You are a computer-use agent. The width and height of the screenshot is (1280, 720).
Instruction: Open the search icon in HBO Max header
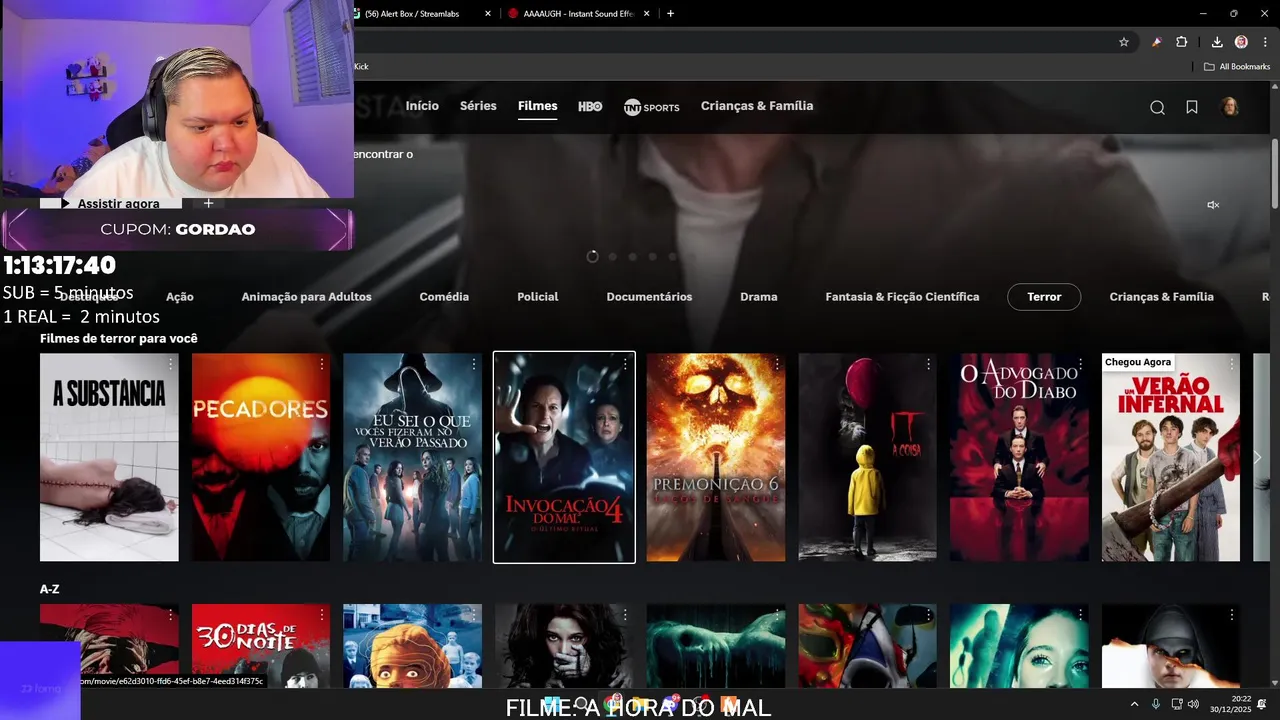(x=1157, y=108)
